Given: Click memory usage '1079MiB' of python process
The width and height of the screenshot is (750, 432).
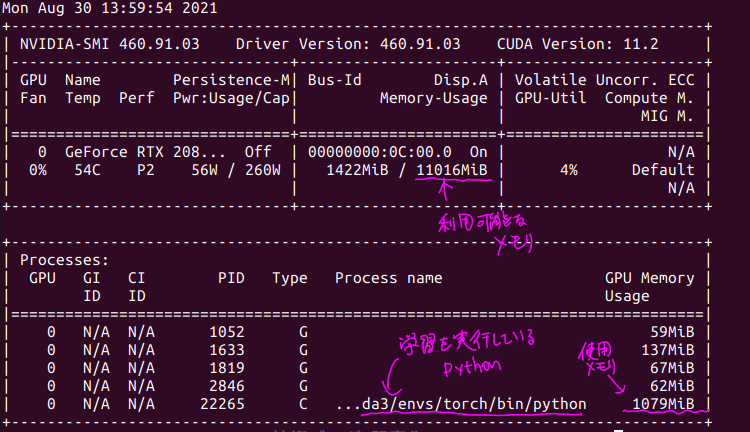Looking at the screenshot, I should click(x=663, y=404).
